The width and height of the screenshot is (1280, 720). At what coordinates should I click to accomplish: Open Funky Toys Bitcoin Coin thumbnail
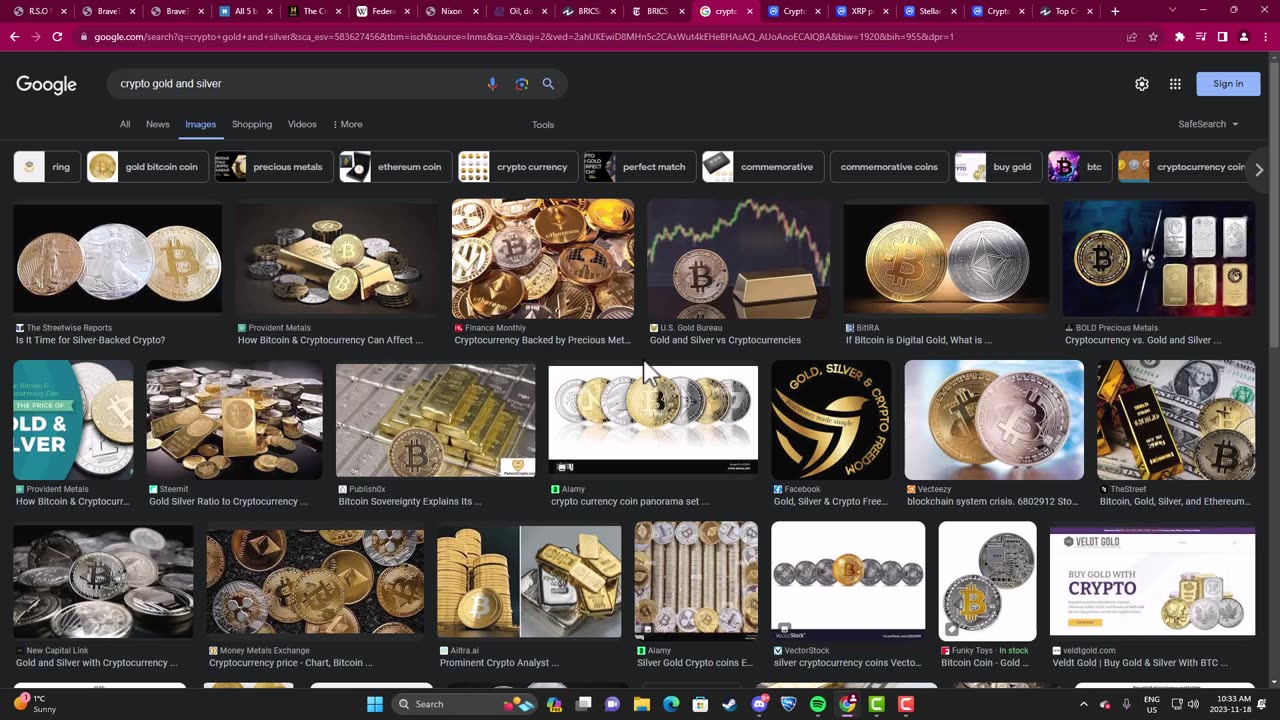pyautogui.click(x=987, y=581)
